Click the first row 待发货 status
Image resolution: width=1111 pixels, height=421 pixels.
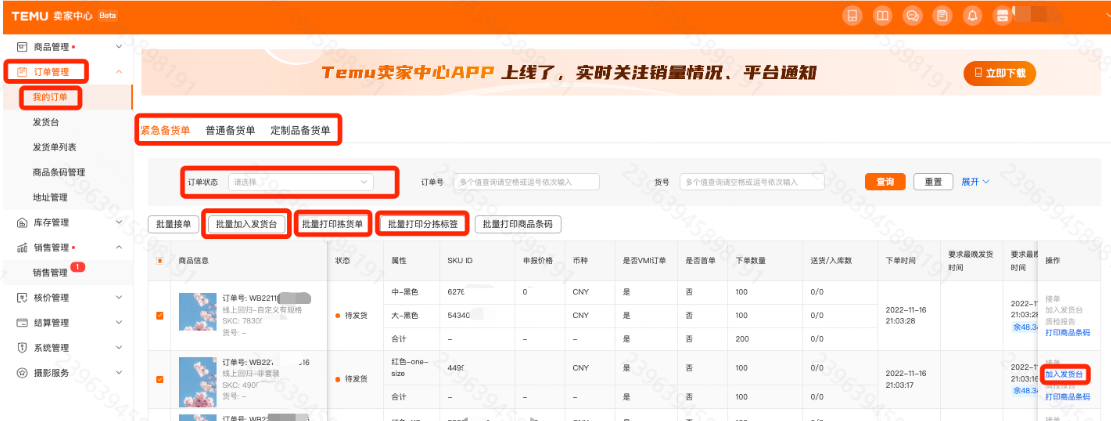(x=351, y=315)
